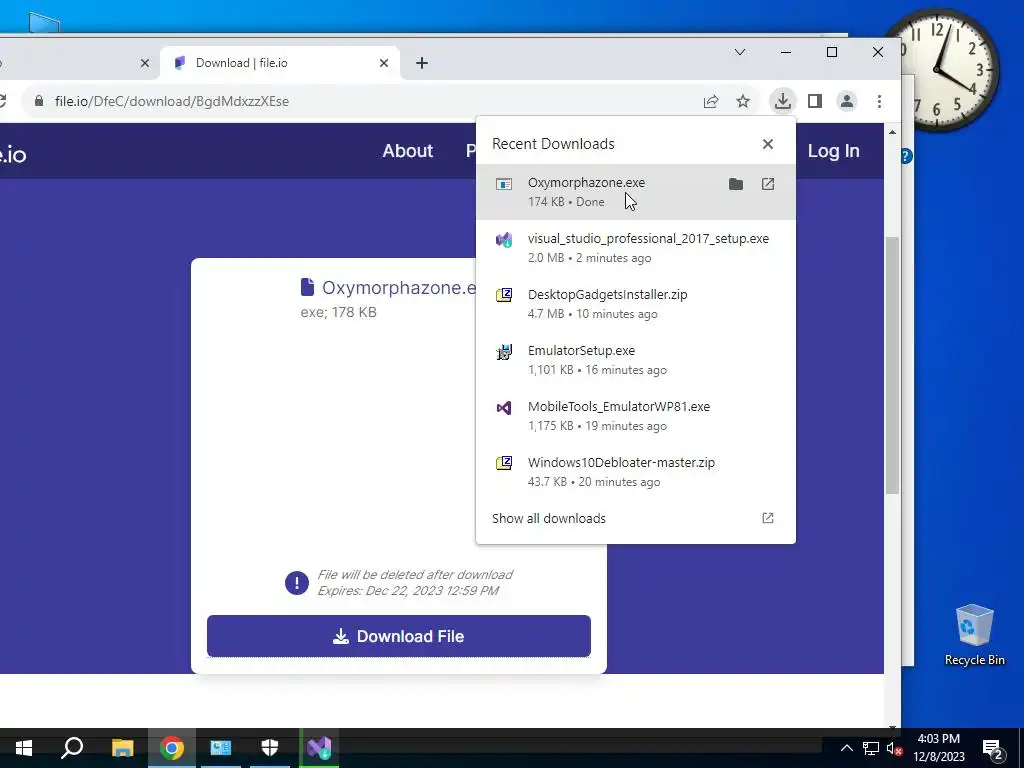Screen dimensions: 1024x768
Task: Click the Windows10Debloater zip file icon
Action: (504, 464)
